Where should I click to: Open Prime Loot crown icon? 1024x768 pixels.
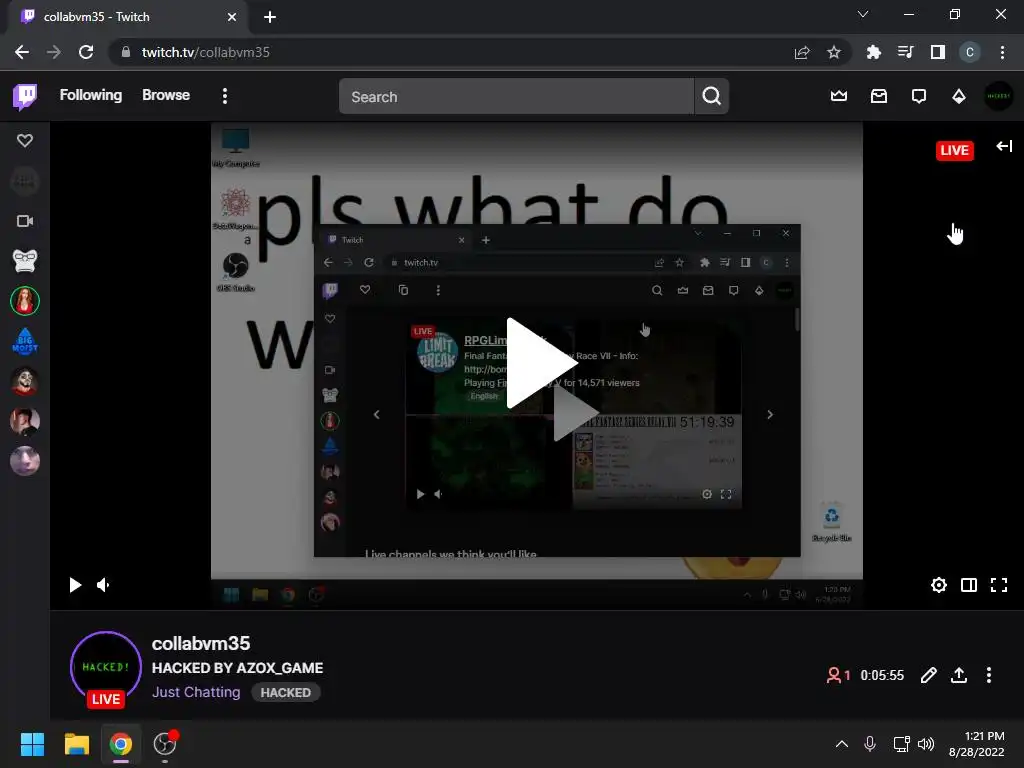click(x=839, y=96)
